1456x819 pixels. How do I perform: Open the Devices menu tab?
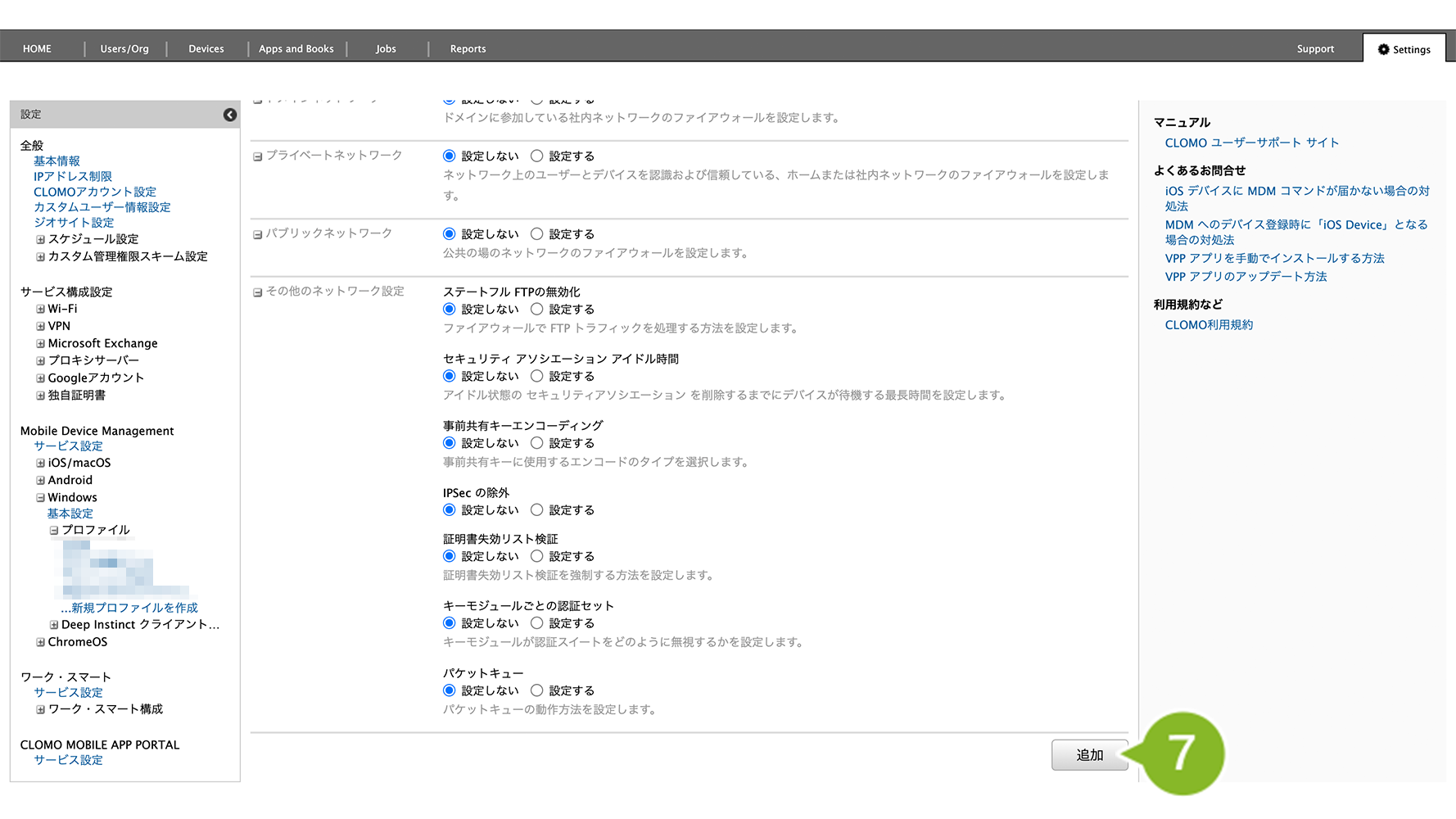[x=206, y=49]
